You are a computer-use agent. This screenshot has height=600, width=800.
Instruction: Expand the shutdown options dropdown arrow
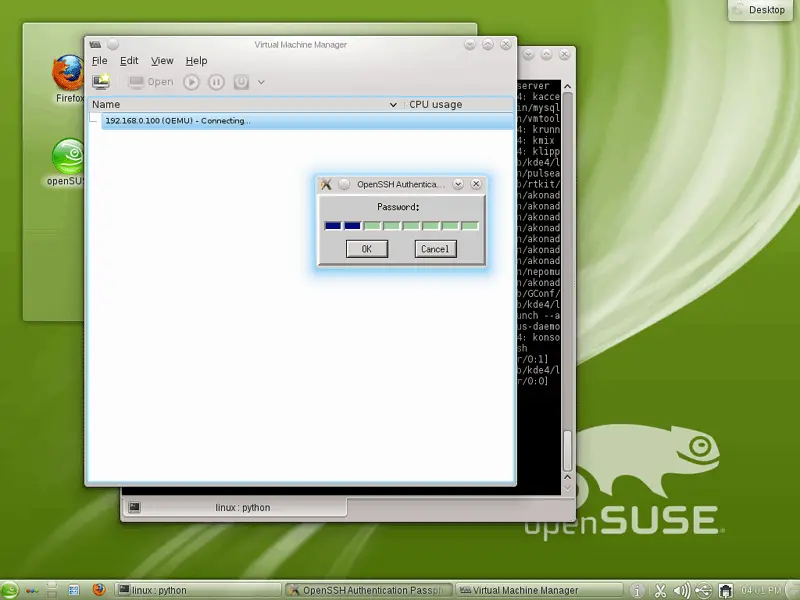coord(261,82)
